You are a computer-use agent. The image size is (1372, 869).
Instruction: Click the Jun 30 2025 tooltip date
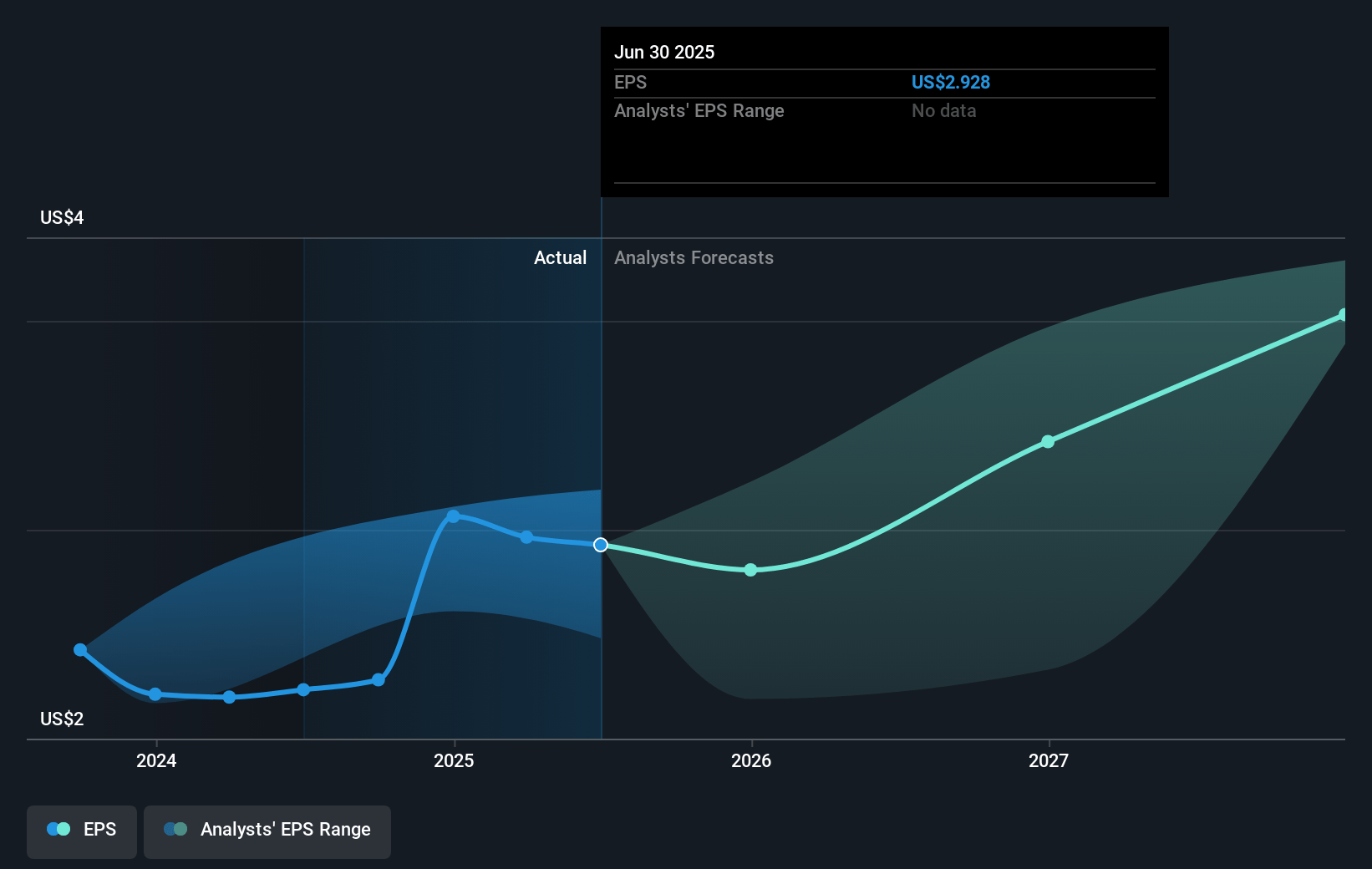click(x=664, y=52)
